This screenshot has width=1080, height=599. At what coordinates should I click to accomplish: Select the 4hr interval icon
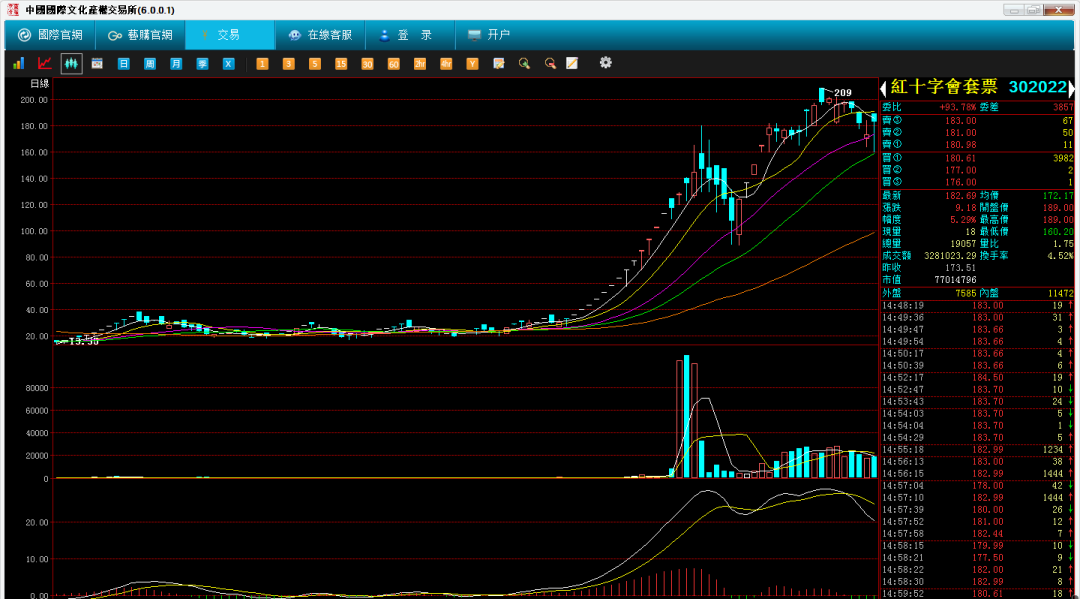click(x=446, y=63)
